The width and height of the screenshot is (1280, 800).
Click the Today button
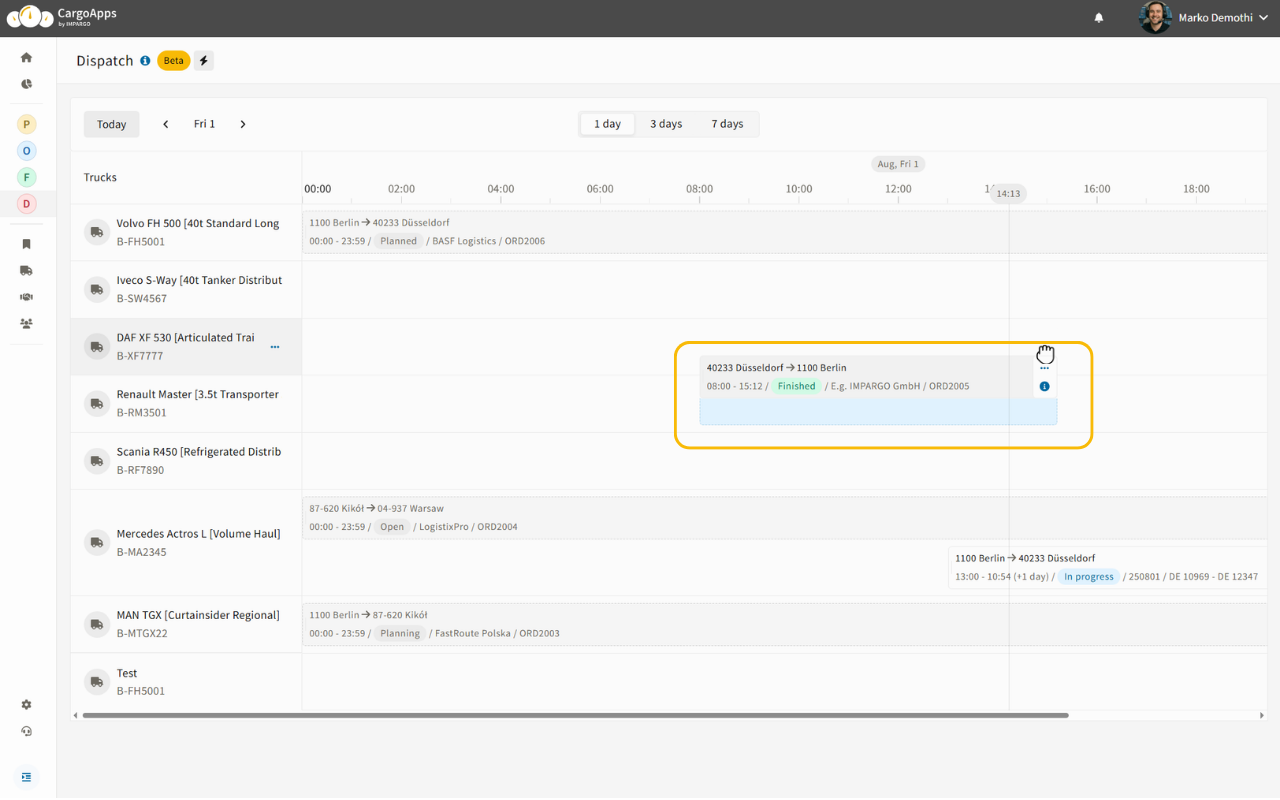point(111,124)
